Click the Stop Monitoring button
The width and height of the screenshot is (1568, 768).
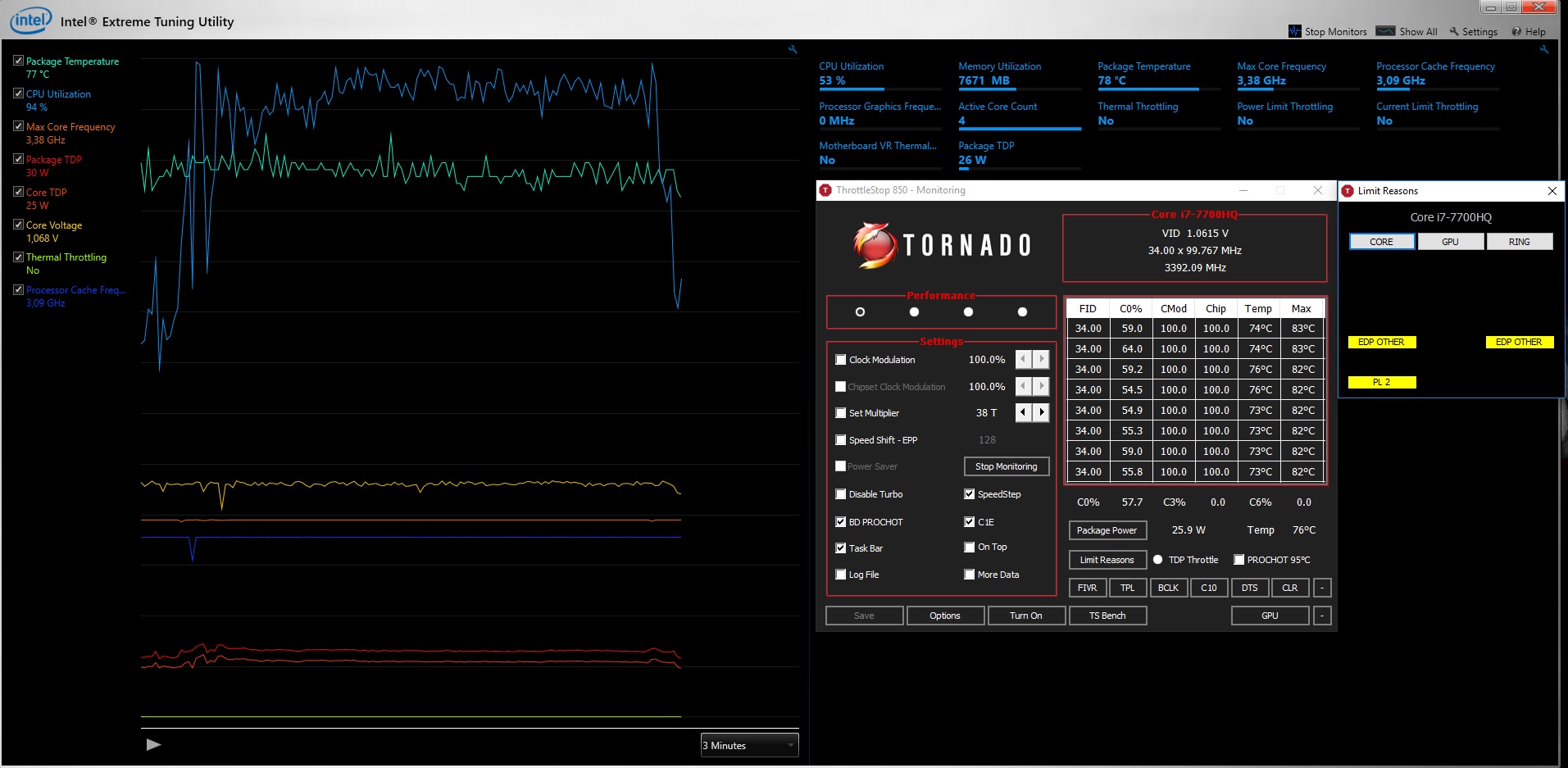1007,466
